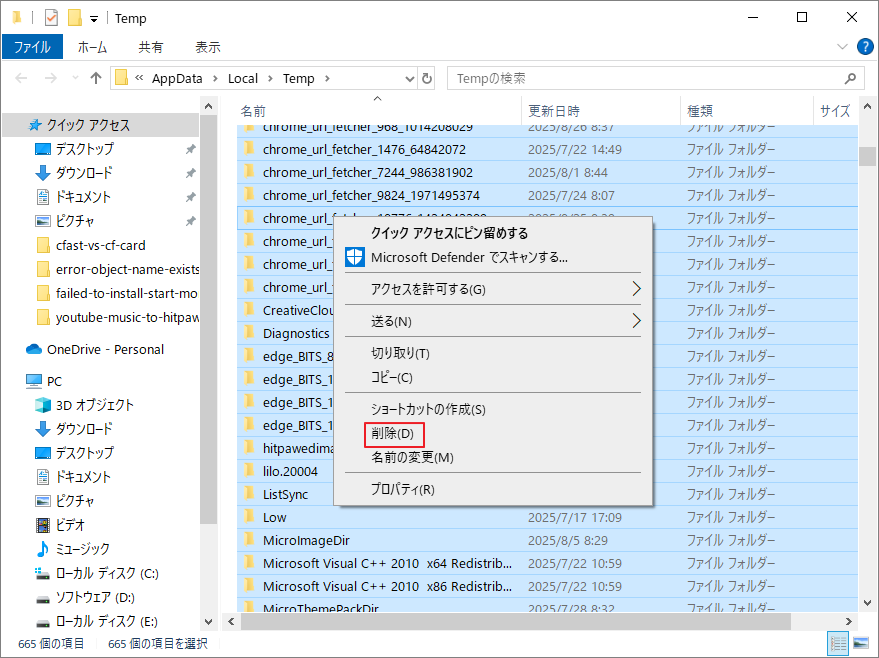879x658 pixels.
Task: Click the Properties checkmark icon in title bar
Action: [x=51, y=18]
